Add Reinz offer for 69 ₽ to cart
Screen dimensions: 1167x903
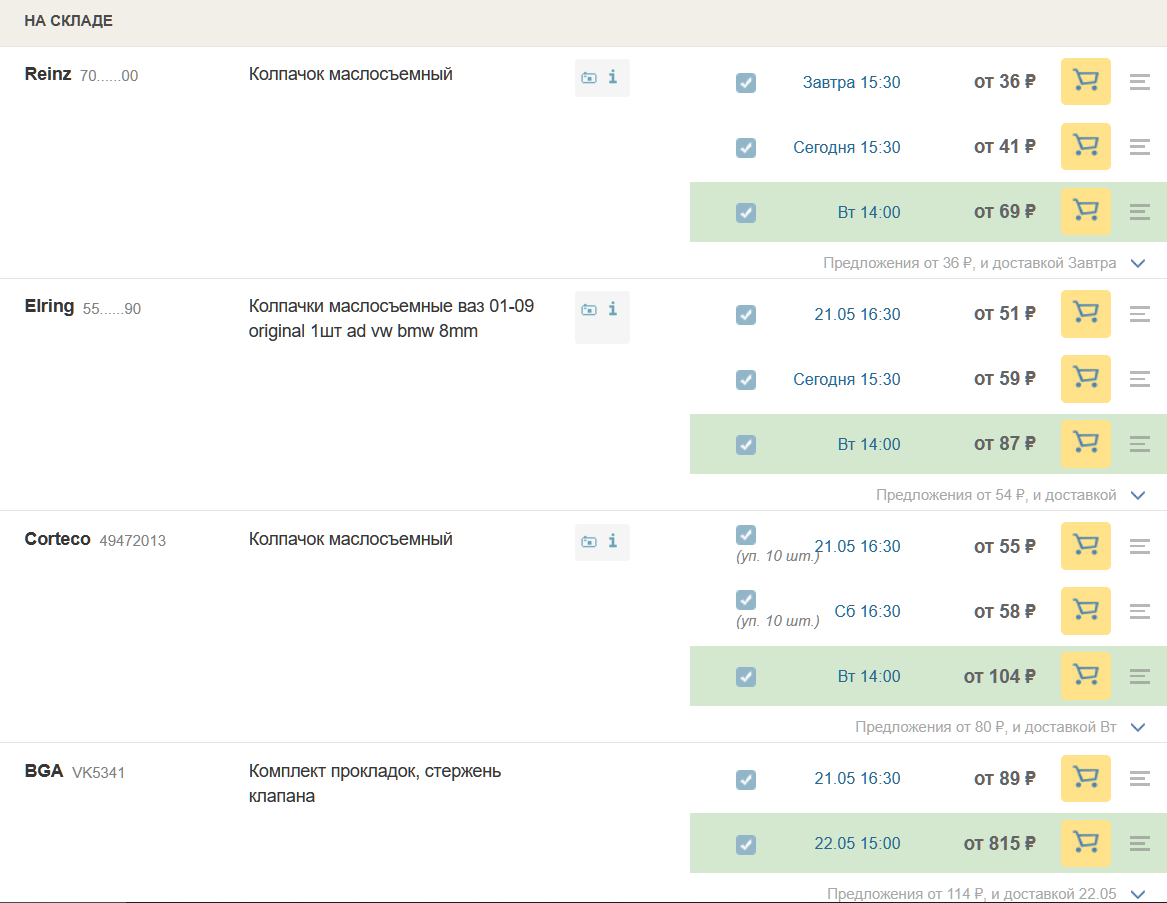[x=1085, y=211]
